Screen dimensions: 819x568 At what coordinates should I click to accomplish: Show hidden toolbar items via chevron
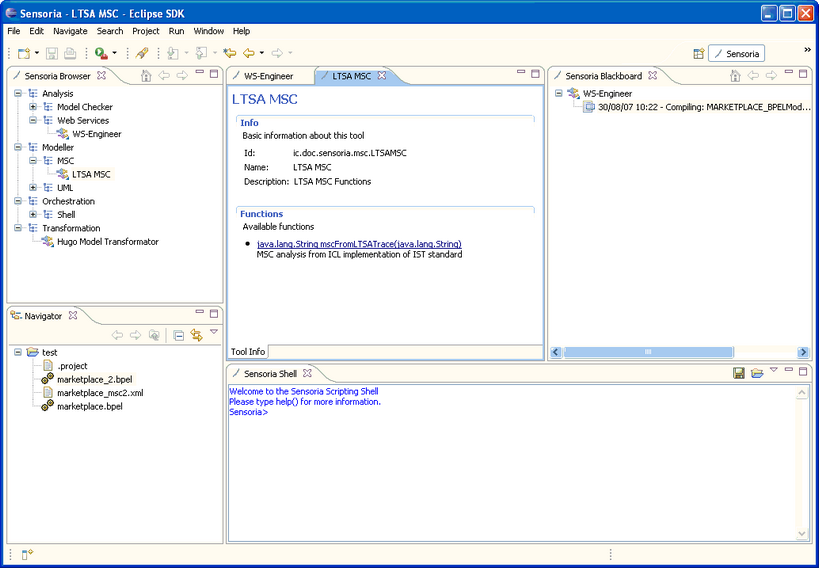808,50
